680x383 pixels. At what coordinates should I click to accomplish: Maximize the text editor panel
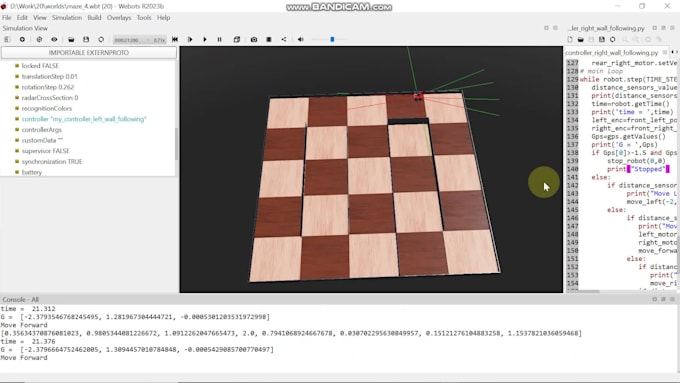point(663,28)
